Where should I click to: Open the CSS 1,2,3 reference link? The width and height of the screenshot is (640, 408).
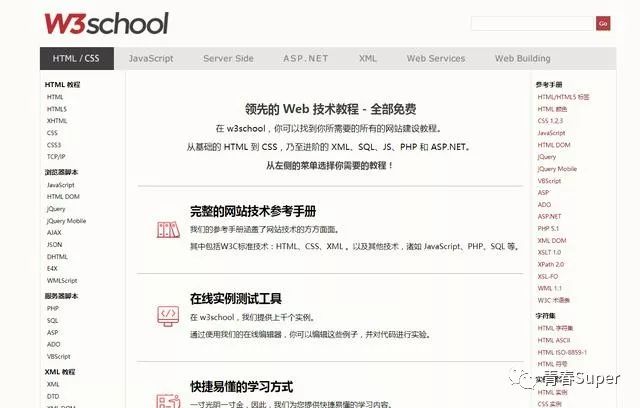tap(550, 121)
